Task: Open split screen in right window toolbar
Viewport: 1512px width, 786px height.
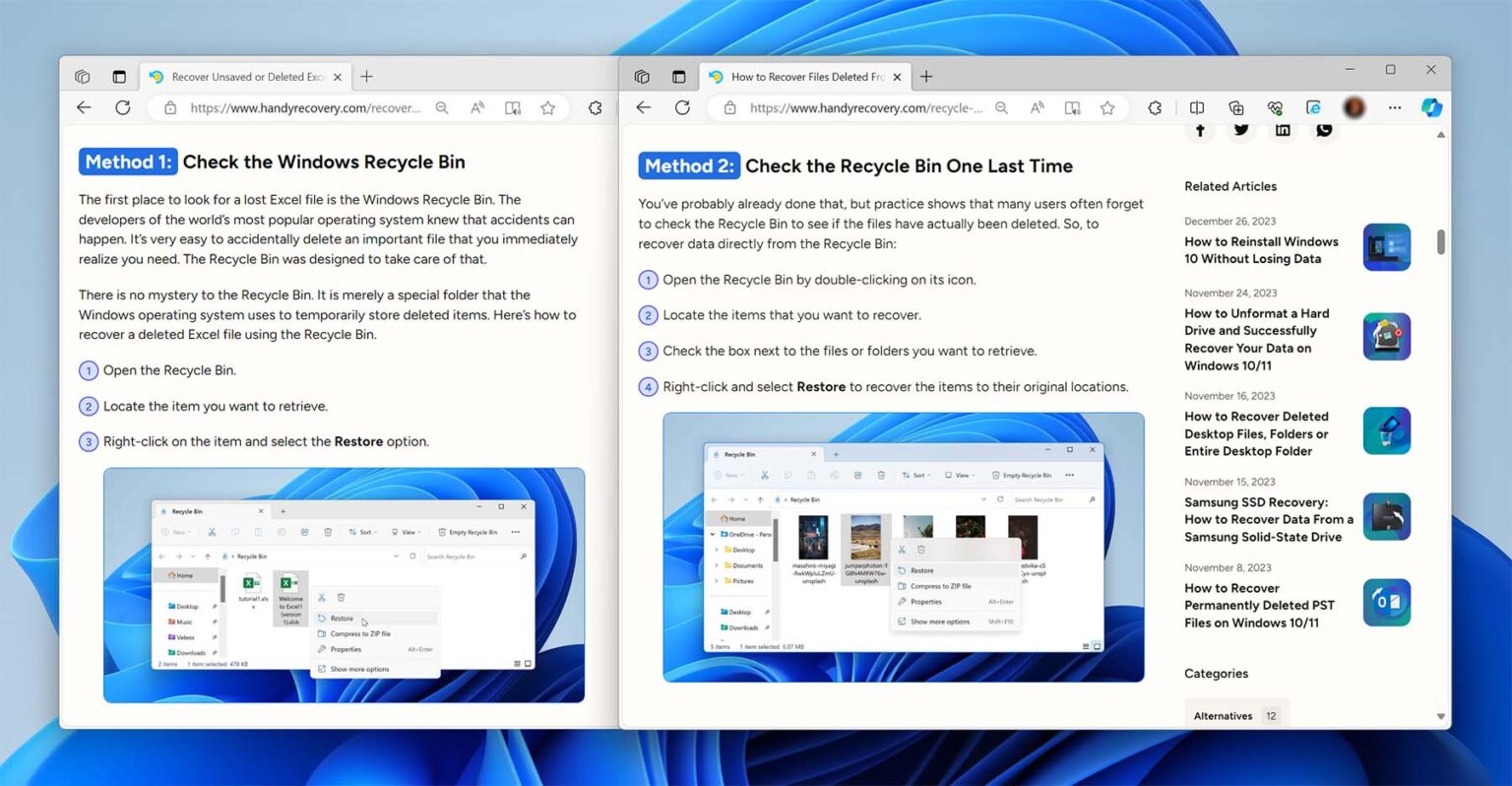Action: (x=1197, y=108)
